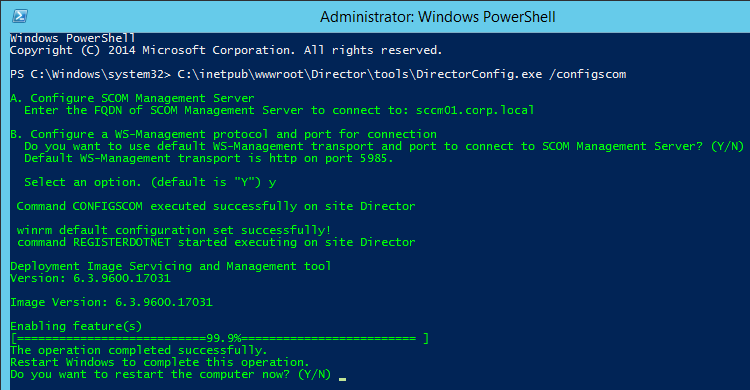Click the winrm default configuration success message
750x390 pixels.
coord(174,230)
